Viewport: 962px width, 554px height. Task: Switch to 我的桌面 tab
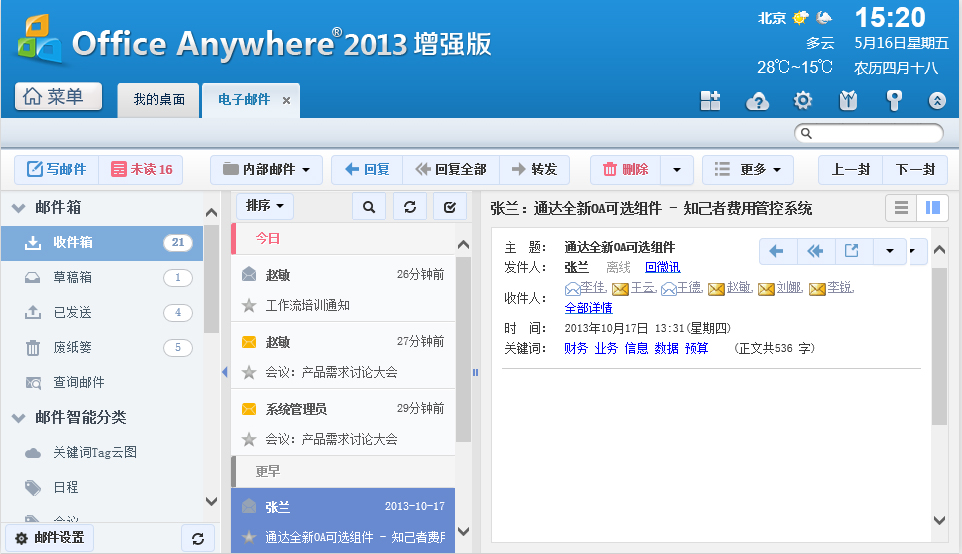[x=159, y=100]
